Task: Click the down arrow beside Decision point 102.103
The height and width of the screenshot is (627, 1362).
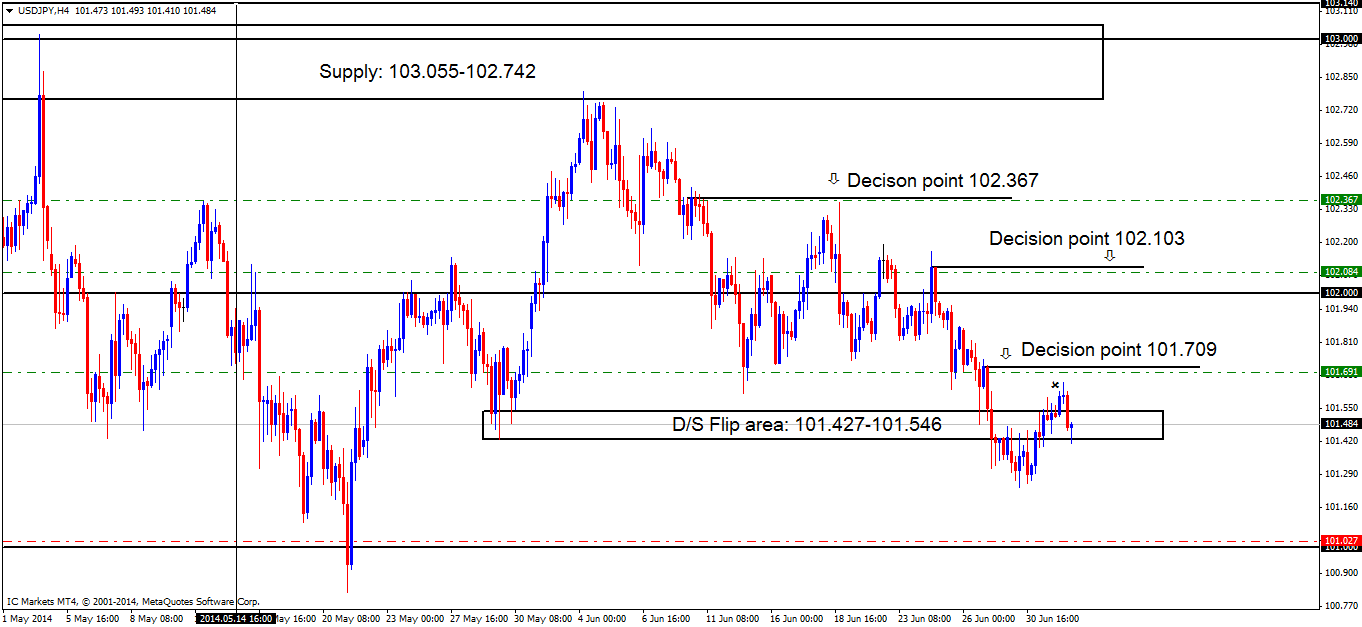Action: pos(1109,256)
